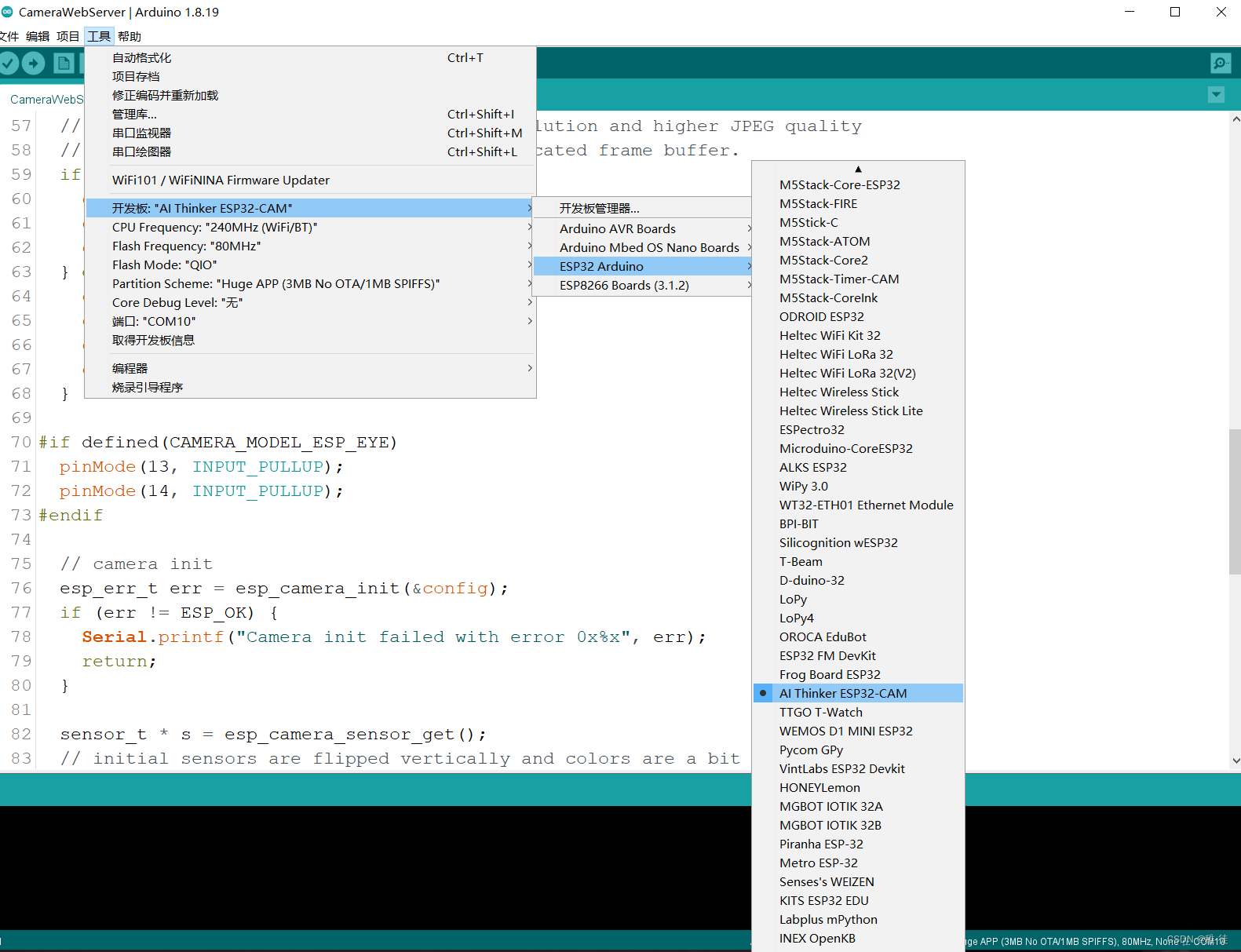This screenshot has width=1241, height=952.
Task: Select Heltec WiFi Kit 32 board
Action: coord(857,335)
